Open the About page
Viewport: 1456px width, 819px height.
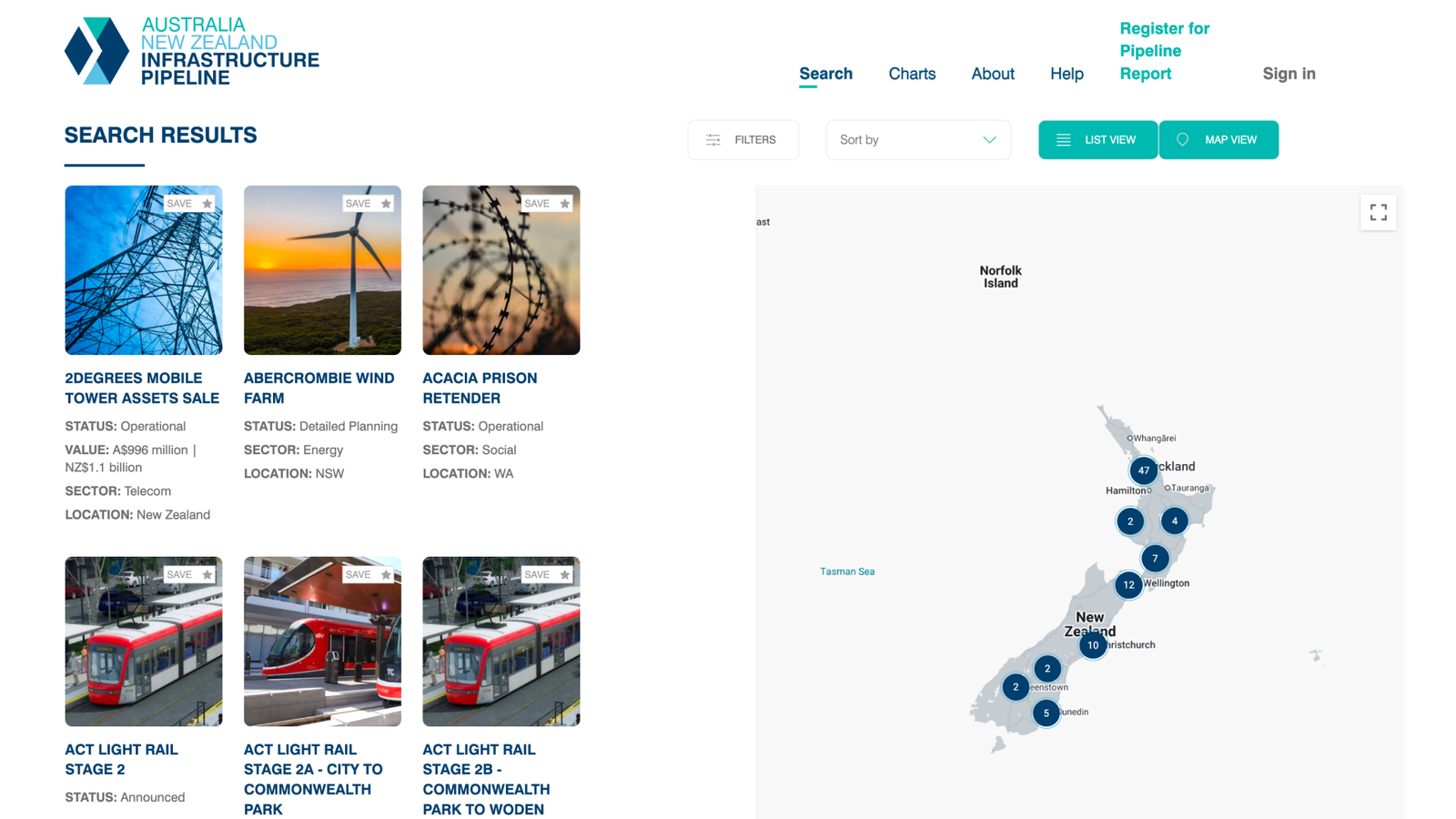(x=992, y=74)
